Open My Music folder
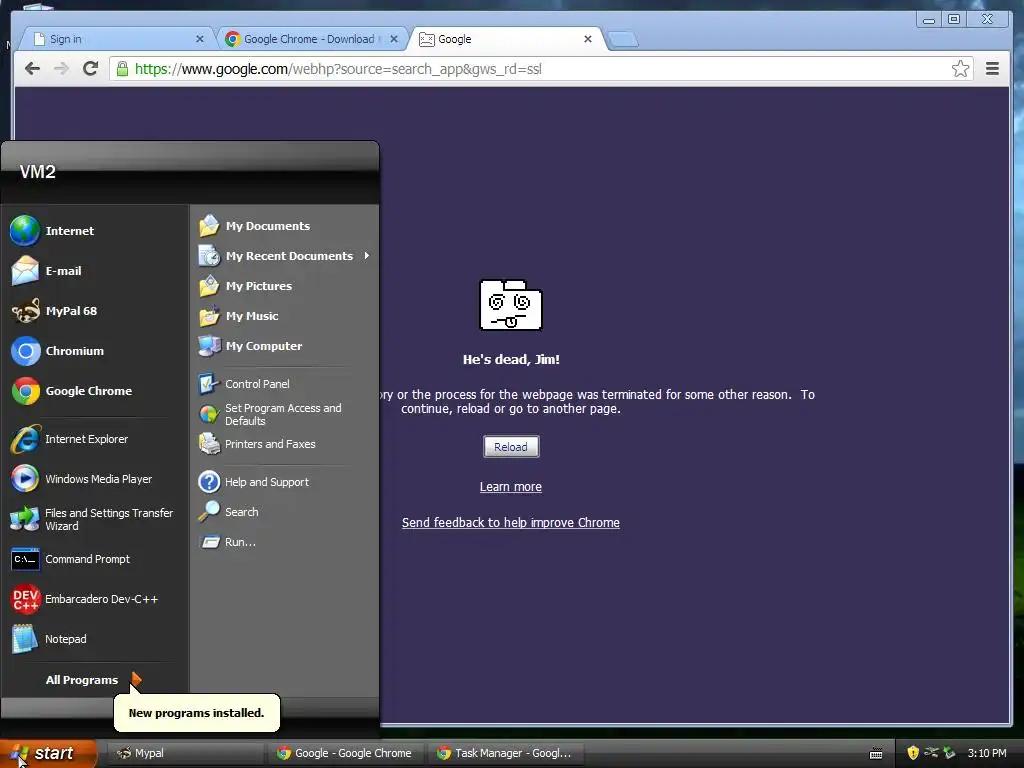Screen dimensions: 1024x768 click(285, 316)
